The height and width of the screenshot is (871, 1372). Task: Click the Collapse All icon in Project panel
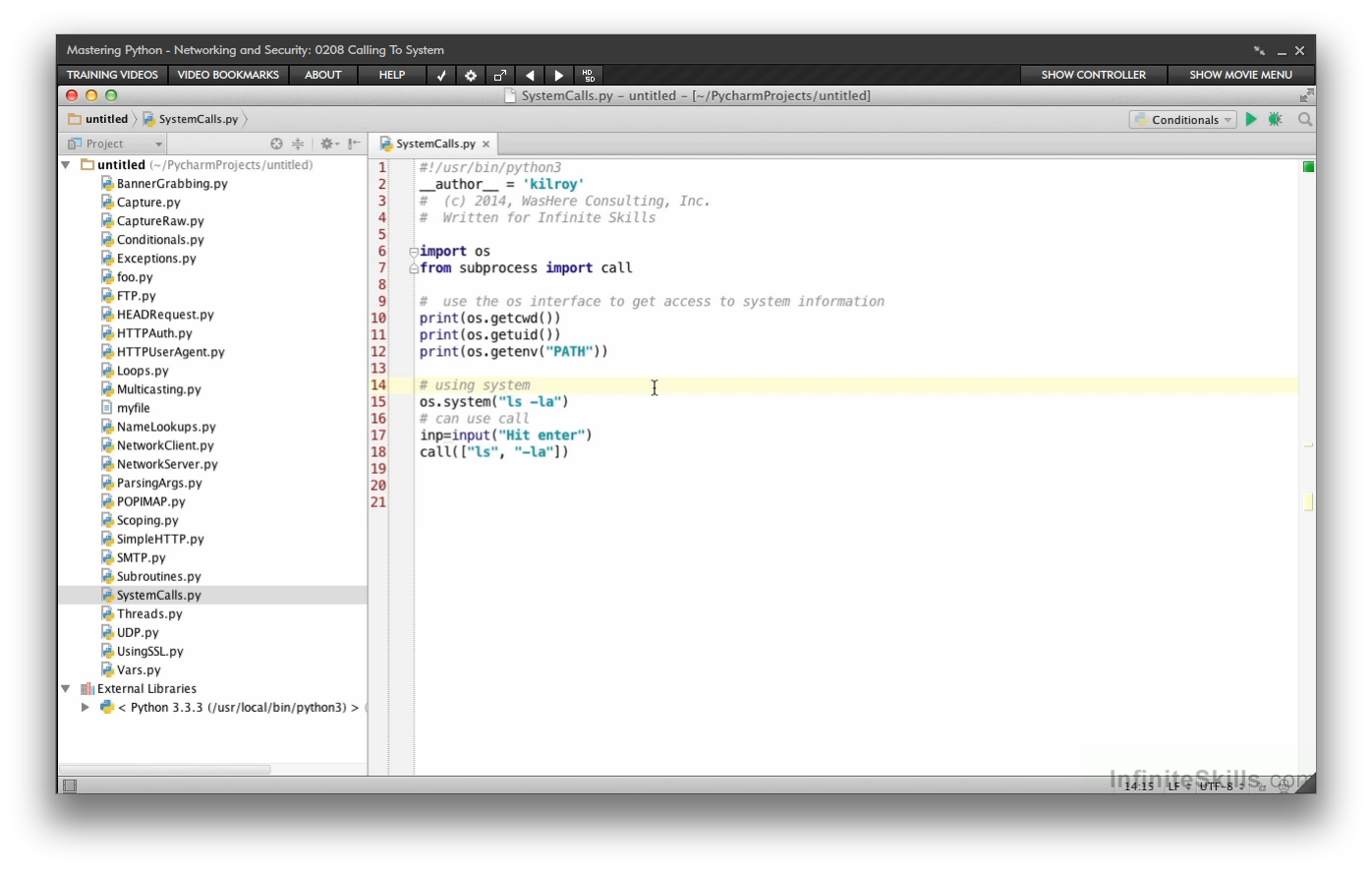(x=298, y=144)
